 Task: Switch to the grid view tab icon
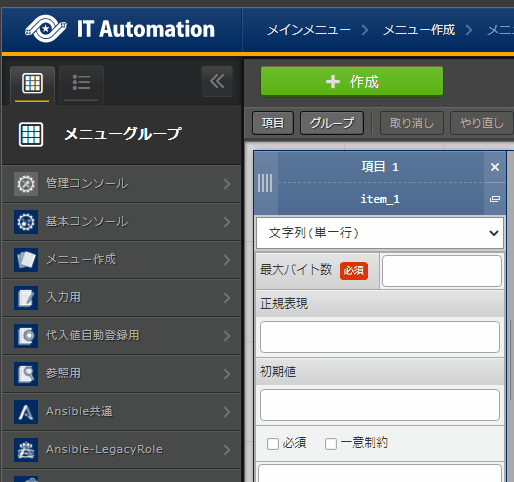(32, 83)
